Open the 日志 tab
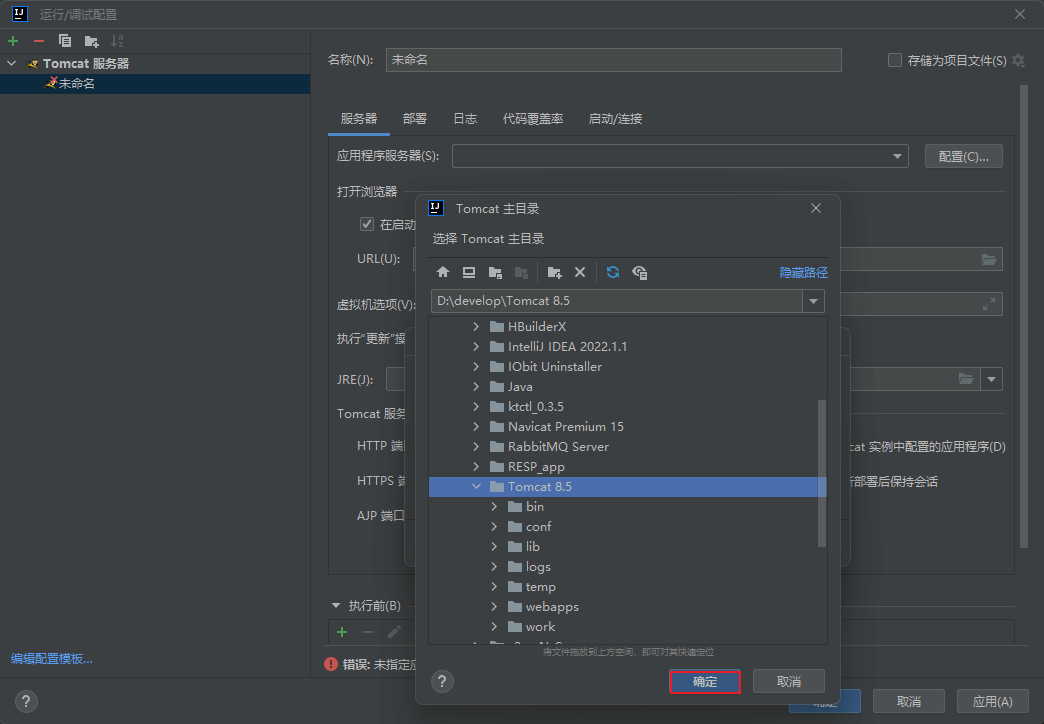This screenshot has width=1044, height=724. 465,119
